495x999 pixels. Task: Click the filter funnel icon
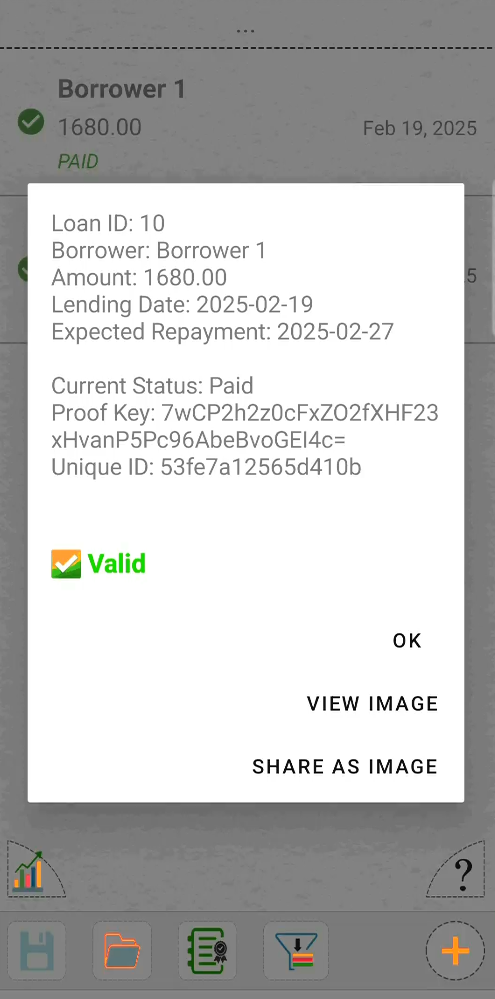(x=293, y=951)
